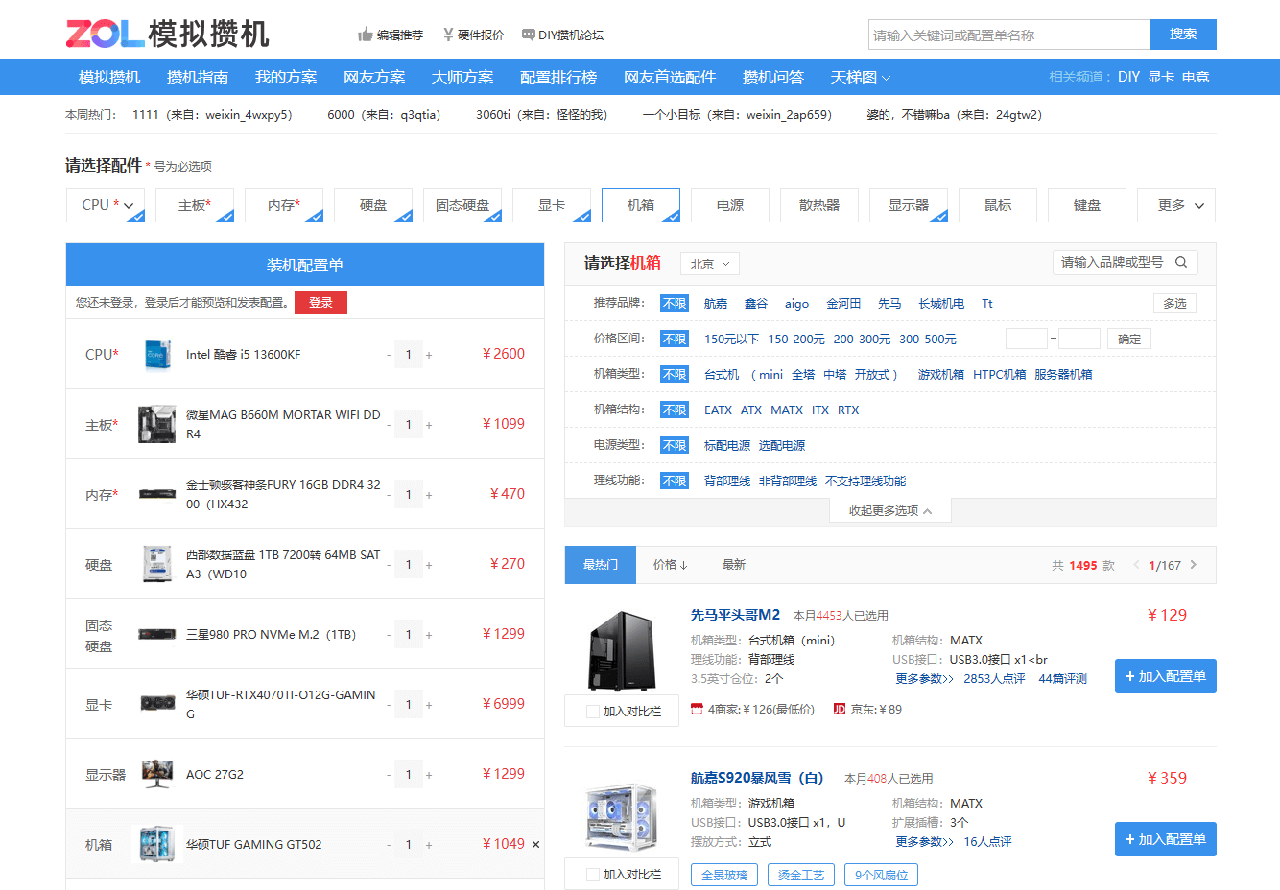This screenshot has height=890, width=1280.
Task: Click the brand or model search field
Action: pos(1111,262)
